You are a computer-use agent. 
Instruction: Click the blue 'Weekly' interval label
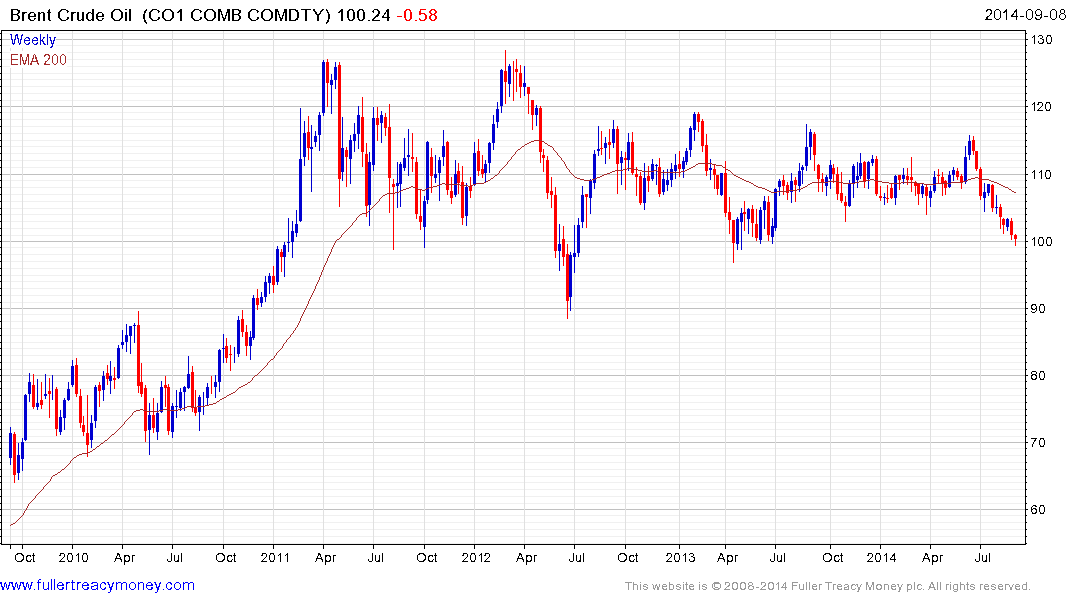coord(33,40)
